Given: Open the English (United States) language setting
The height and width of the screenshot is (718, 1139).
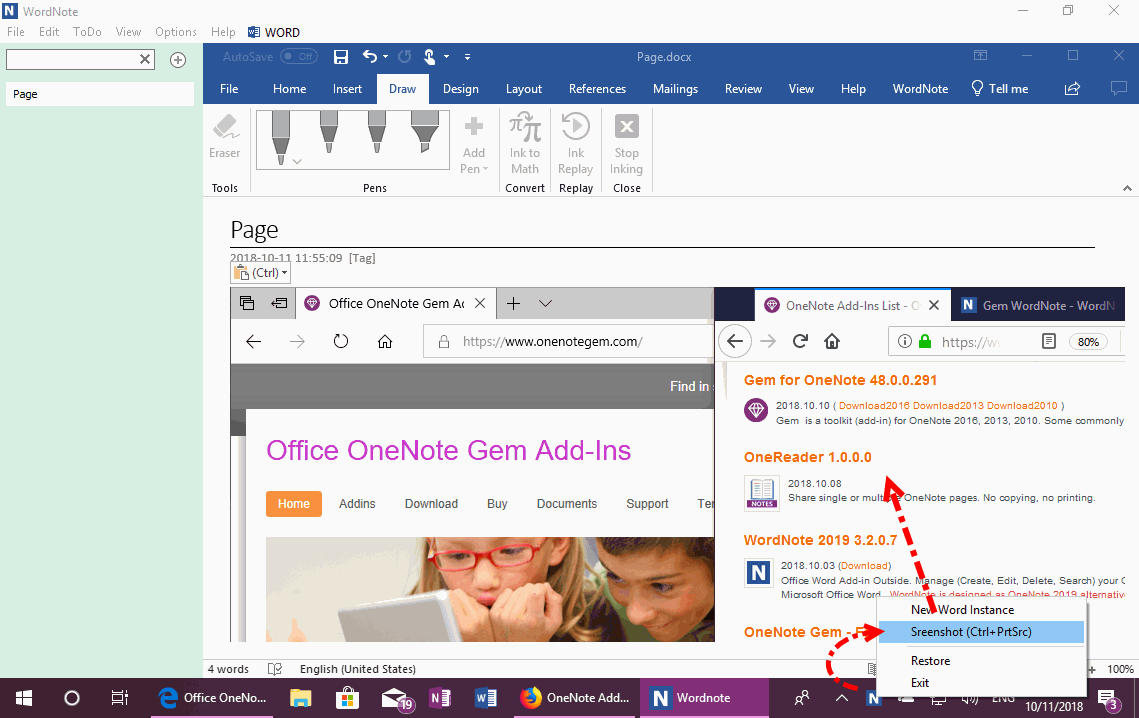Looking at the screenshot, I should [x=358, y=669].
